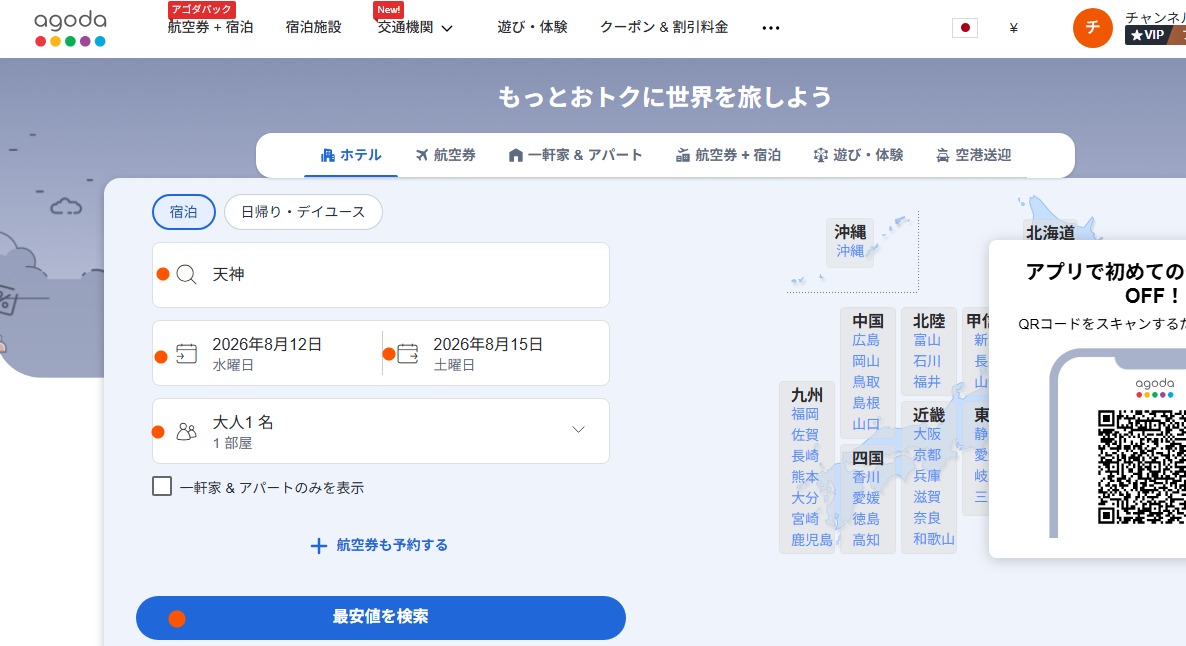
Task: Open the 2026年8月12日 check-in date picker
Action: (x=267, y=353)
